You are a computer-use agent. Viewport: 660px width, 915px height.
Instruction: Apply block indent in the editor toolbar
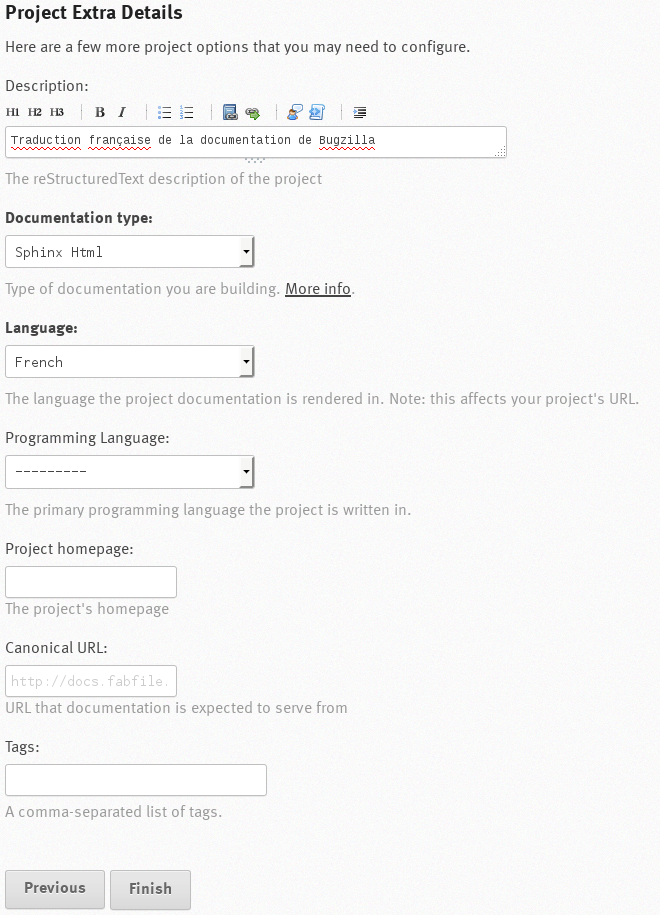tap(359, 112)
